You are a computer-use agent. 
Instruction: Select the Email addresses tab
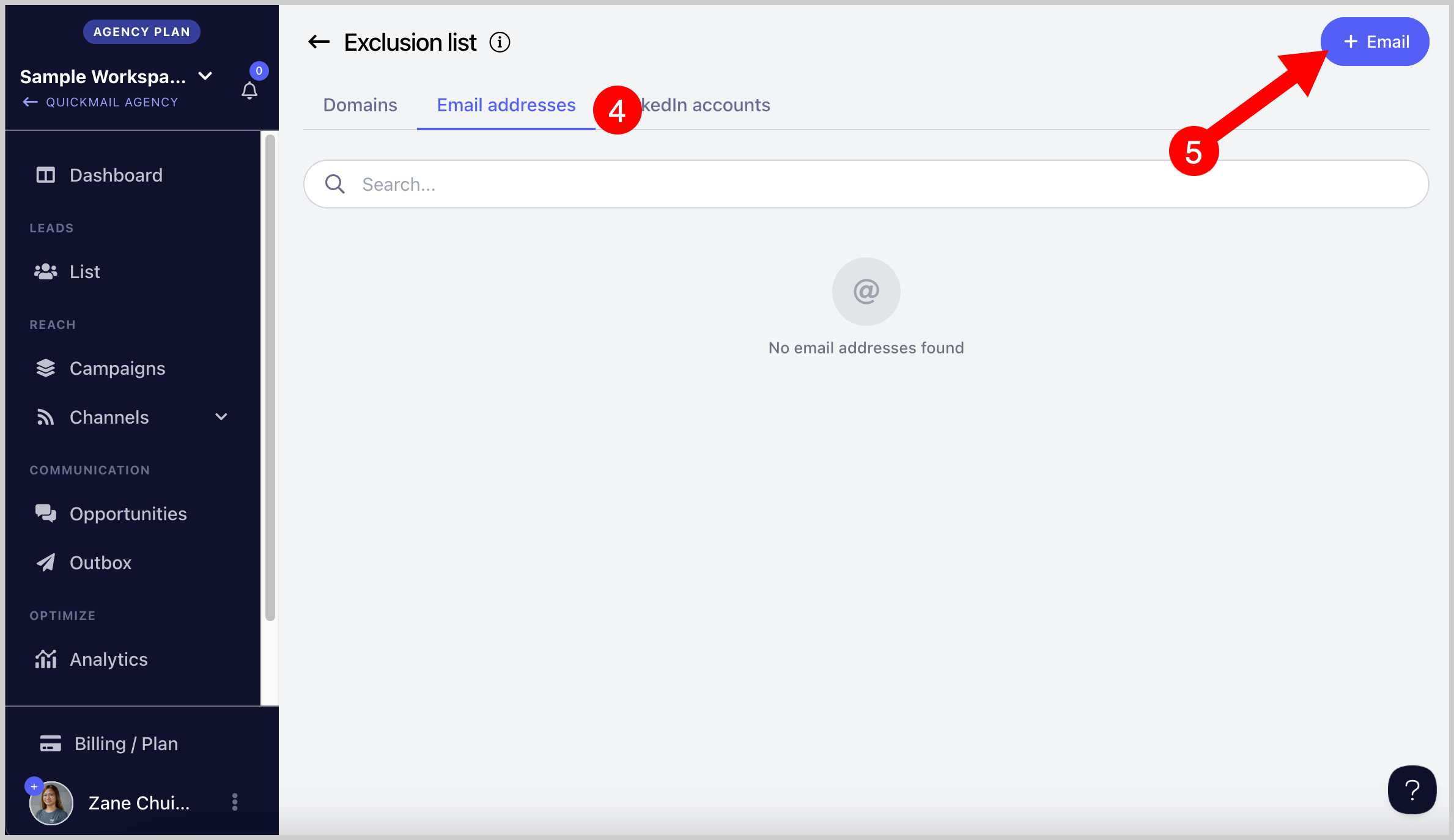pyautogui.click(x=506, y=105)
